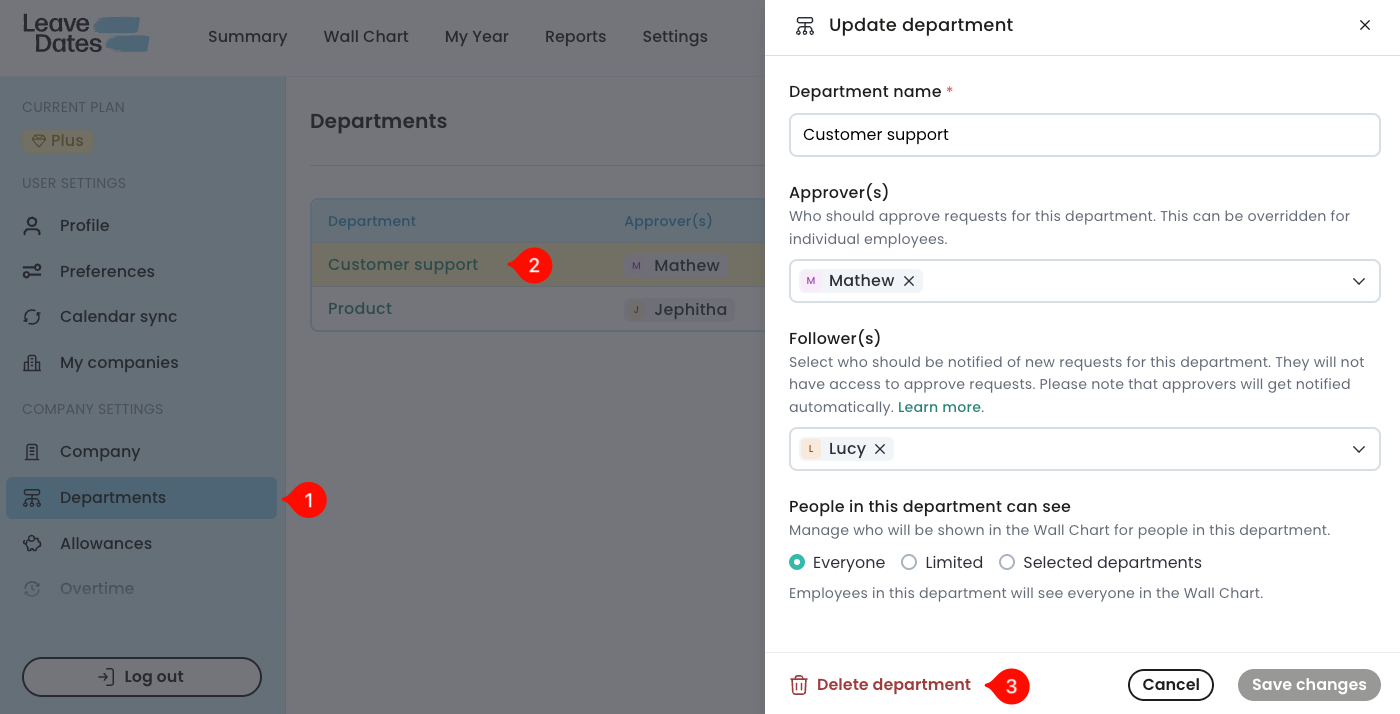Viewport: 1400px width, 714px height.
Task: Choose the Limited visibility radio button
Action: (x=909, y=562)
